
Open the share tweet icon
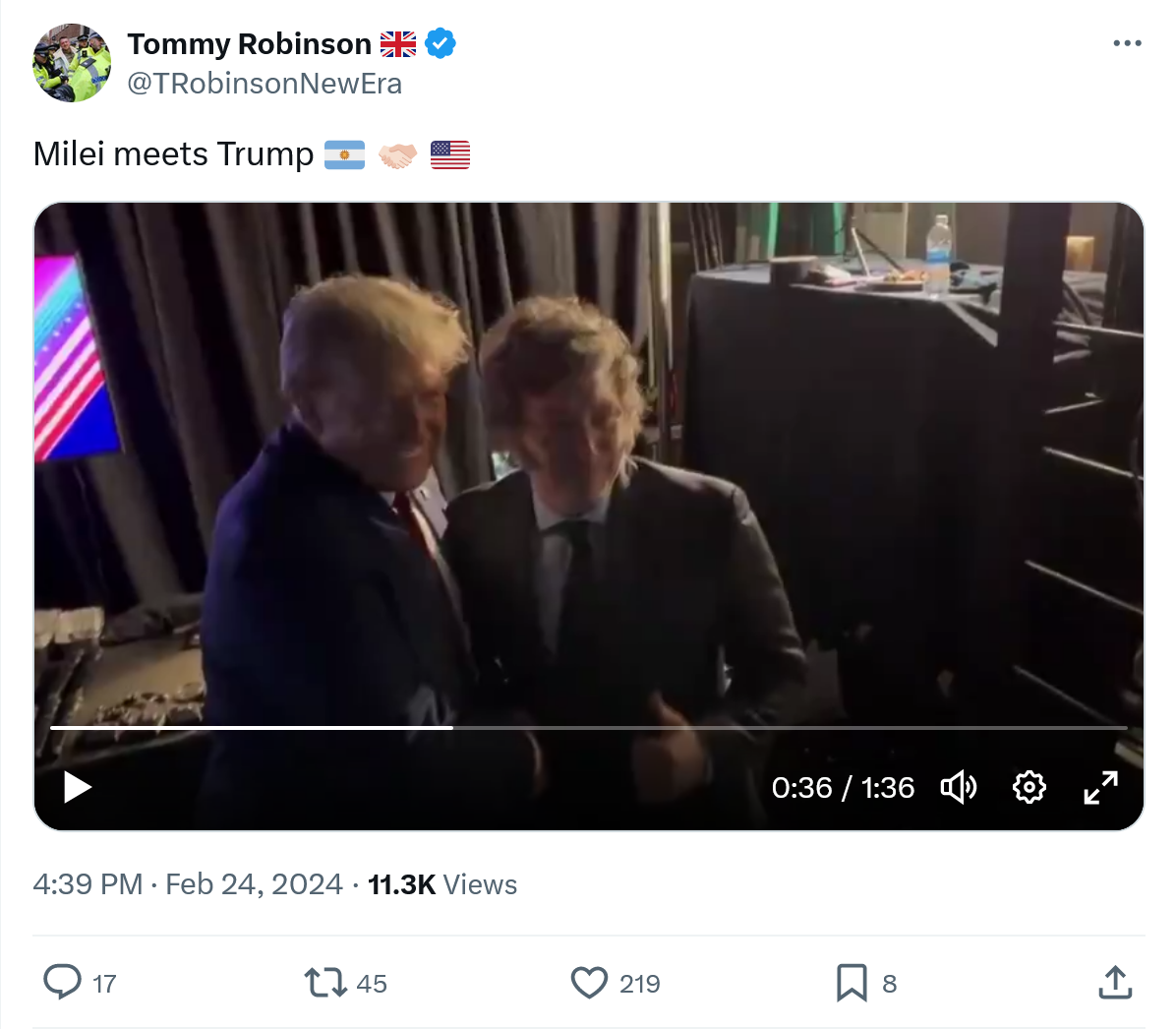(x=1114, y=982)
